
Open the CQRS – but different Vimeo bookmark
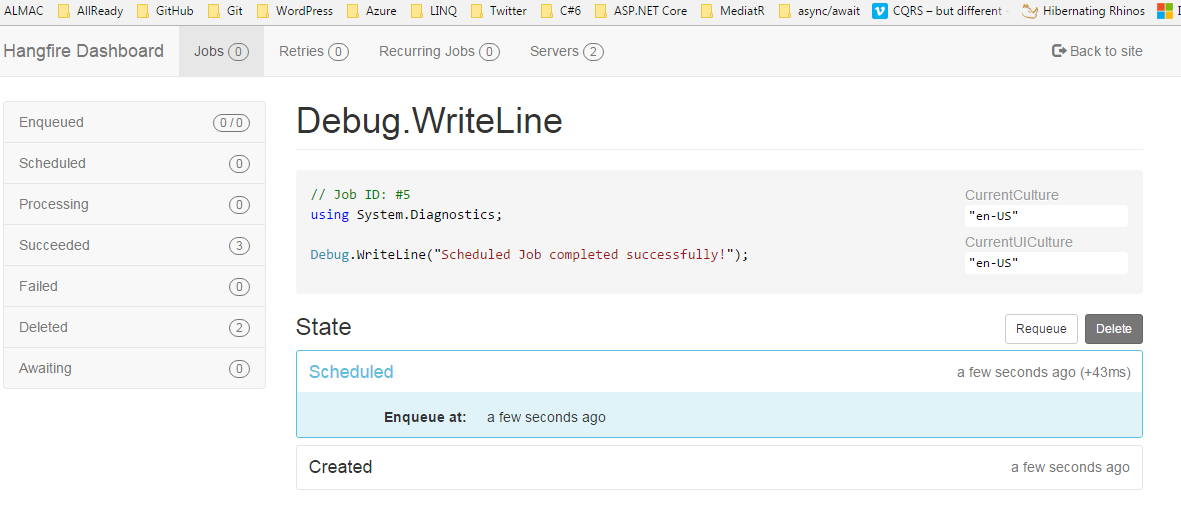click(x=940, y=11)
